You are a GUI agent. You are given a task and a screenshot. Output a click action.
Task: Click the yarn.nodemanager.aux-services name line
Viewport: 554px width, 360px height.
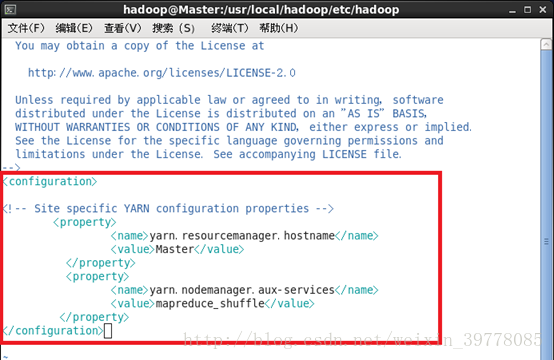pyautogui.click(x=244, y=290)
